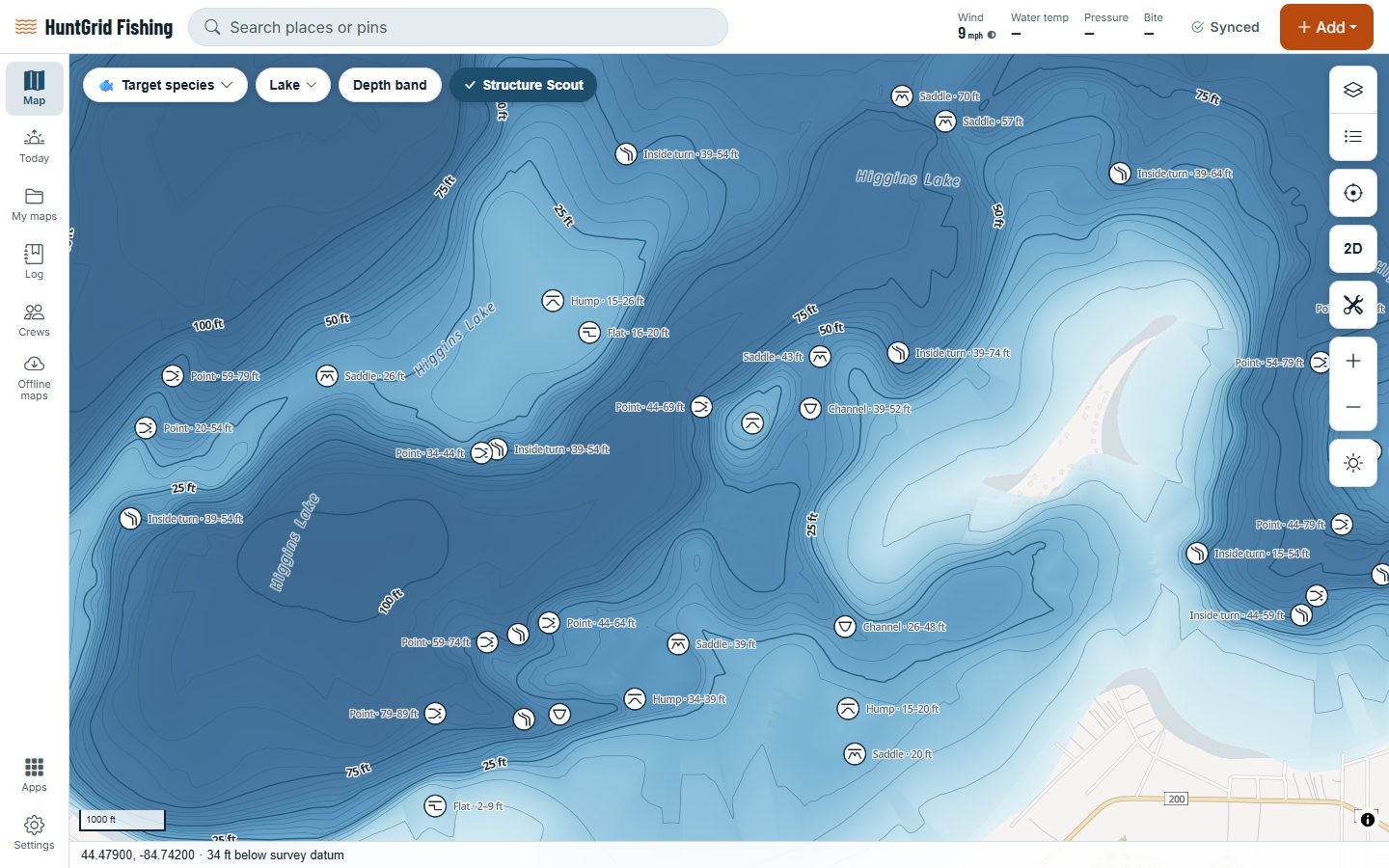This screenshot has height=868, width=1389.
Task: Center map on my location
Action: 1352,193
